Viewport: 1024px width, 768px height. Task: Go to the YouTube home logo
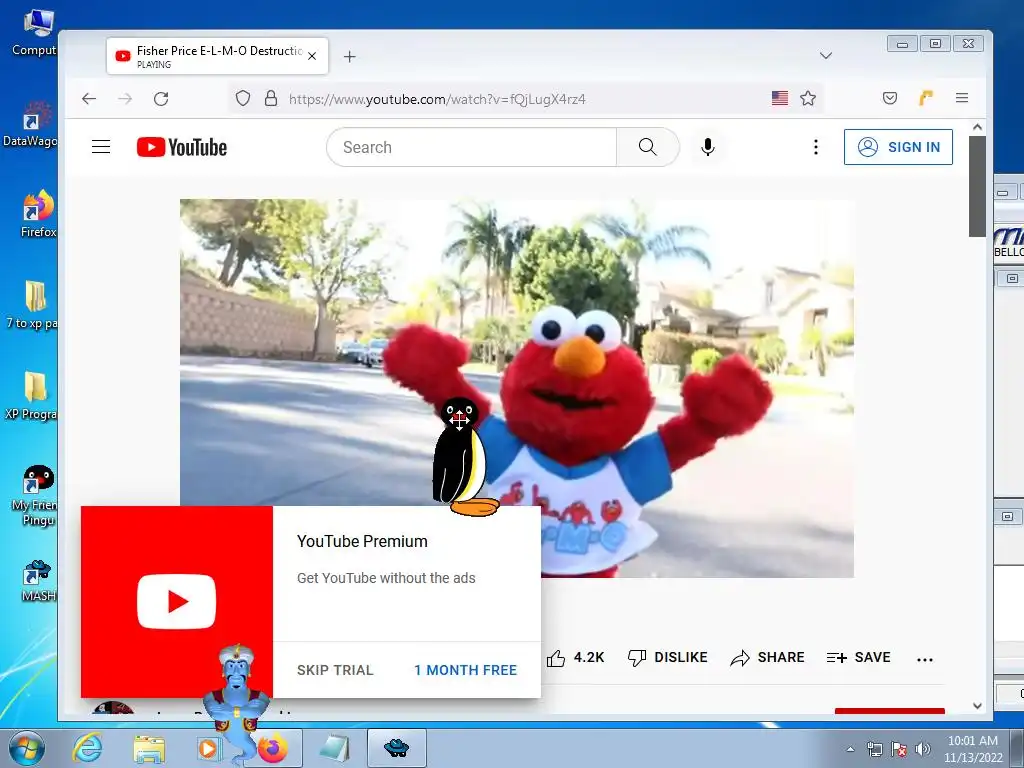[182, 148]
